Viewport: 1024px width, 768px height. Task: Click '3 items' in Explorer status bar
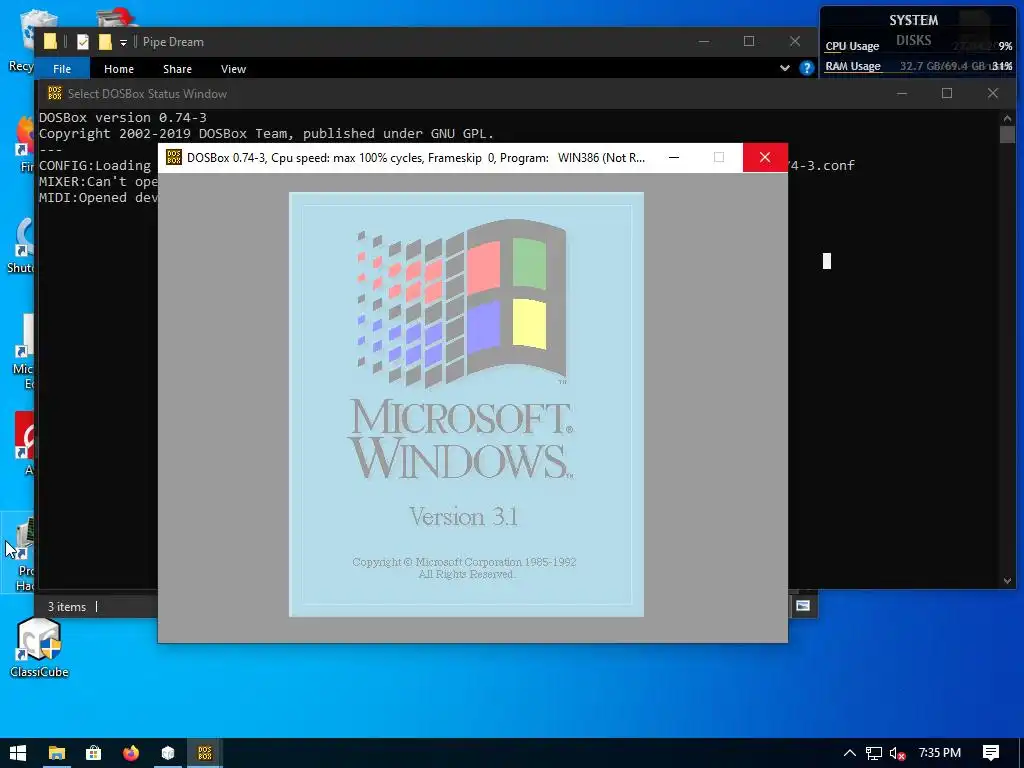click(67, 607)
